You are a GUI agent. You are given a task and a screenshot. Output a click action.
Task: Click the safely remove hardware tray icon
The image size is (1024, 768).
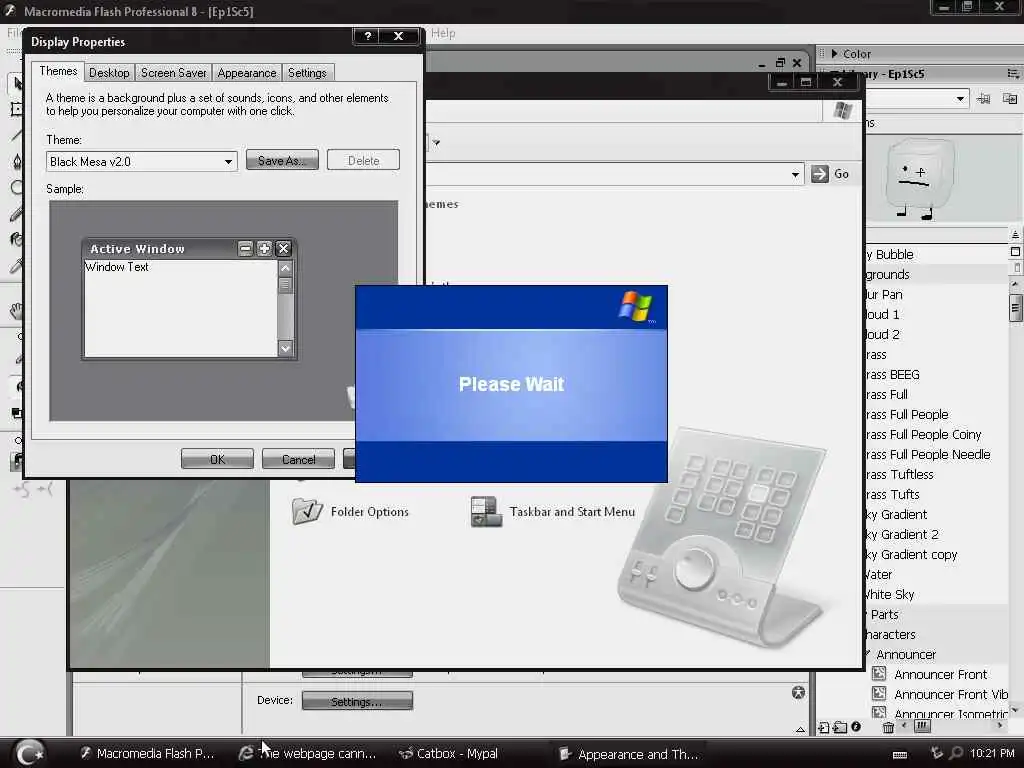(936, 753)
